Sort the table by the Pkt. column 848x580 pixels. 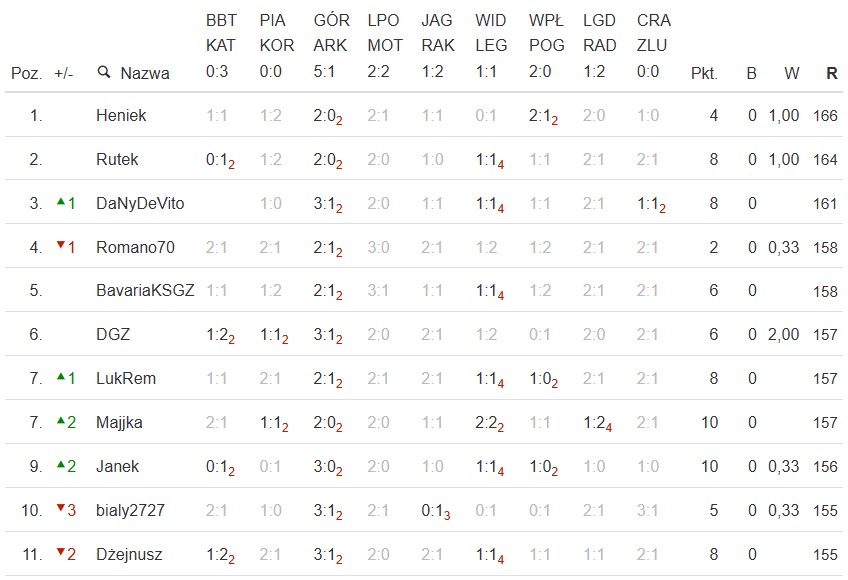[x=704, y=73]
